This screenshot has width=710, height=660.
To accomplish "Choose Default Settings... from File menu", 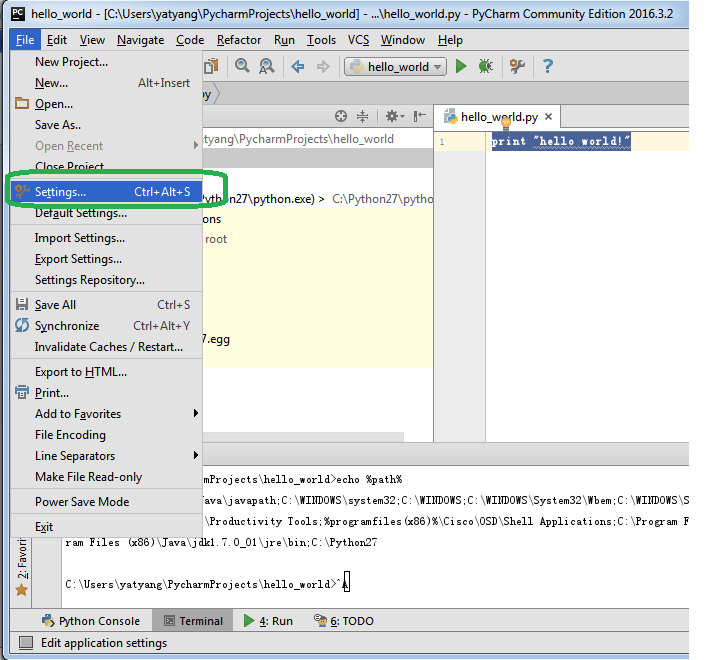I will click(x=106, y=213).
